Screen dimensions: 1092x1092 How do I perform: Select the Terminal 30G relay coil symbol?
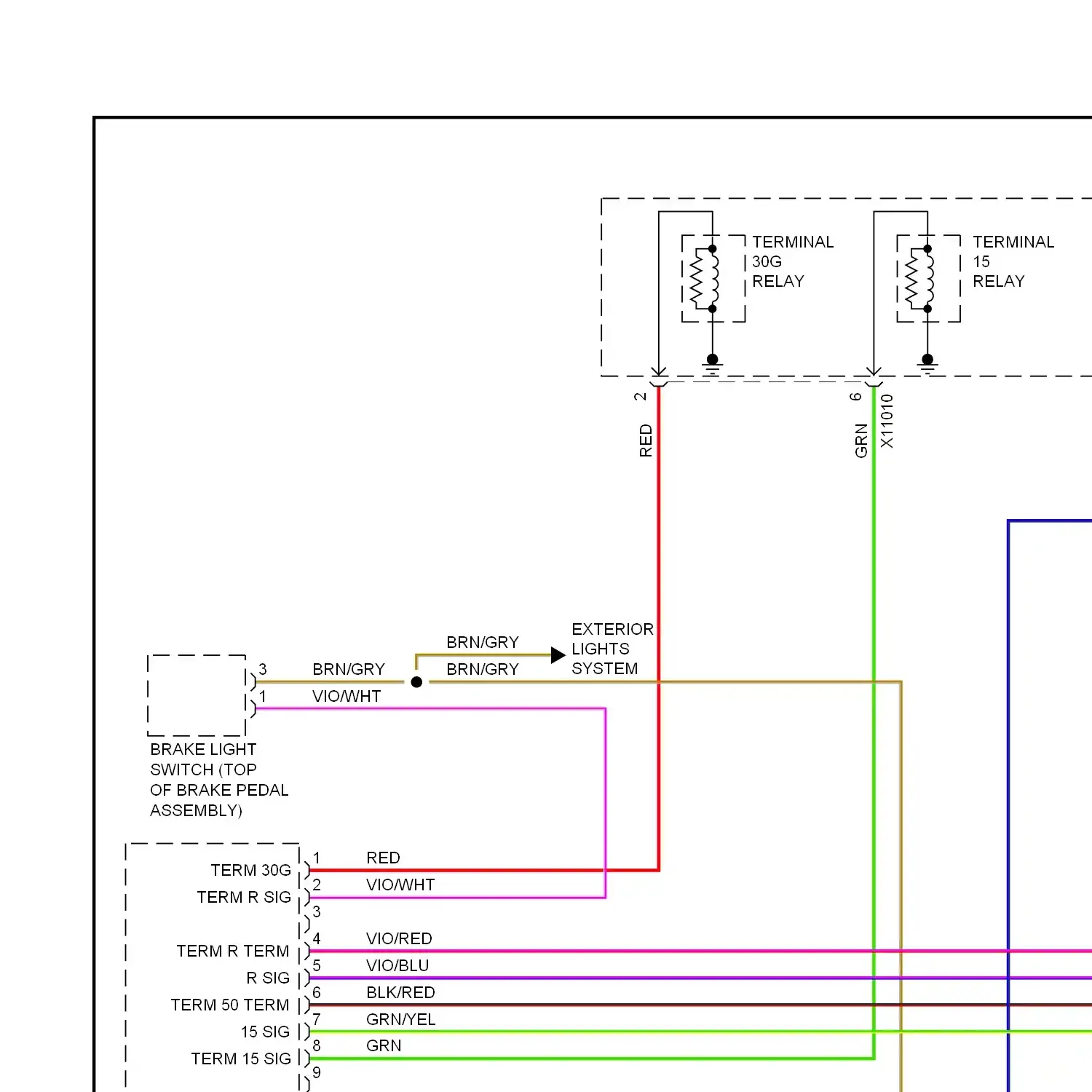[x=713, y=278]
